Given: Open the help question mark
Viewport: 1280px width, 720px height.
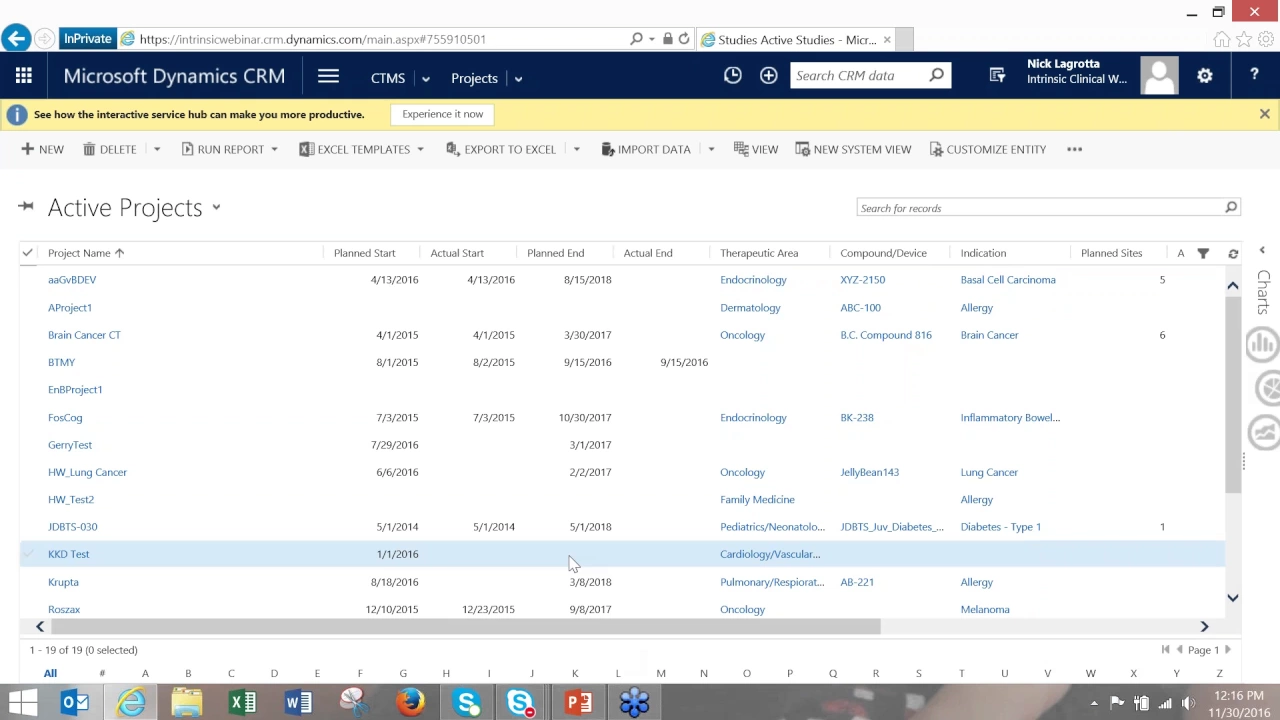Looking at the screenshot, I should click(1254, 76).
